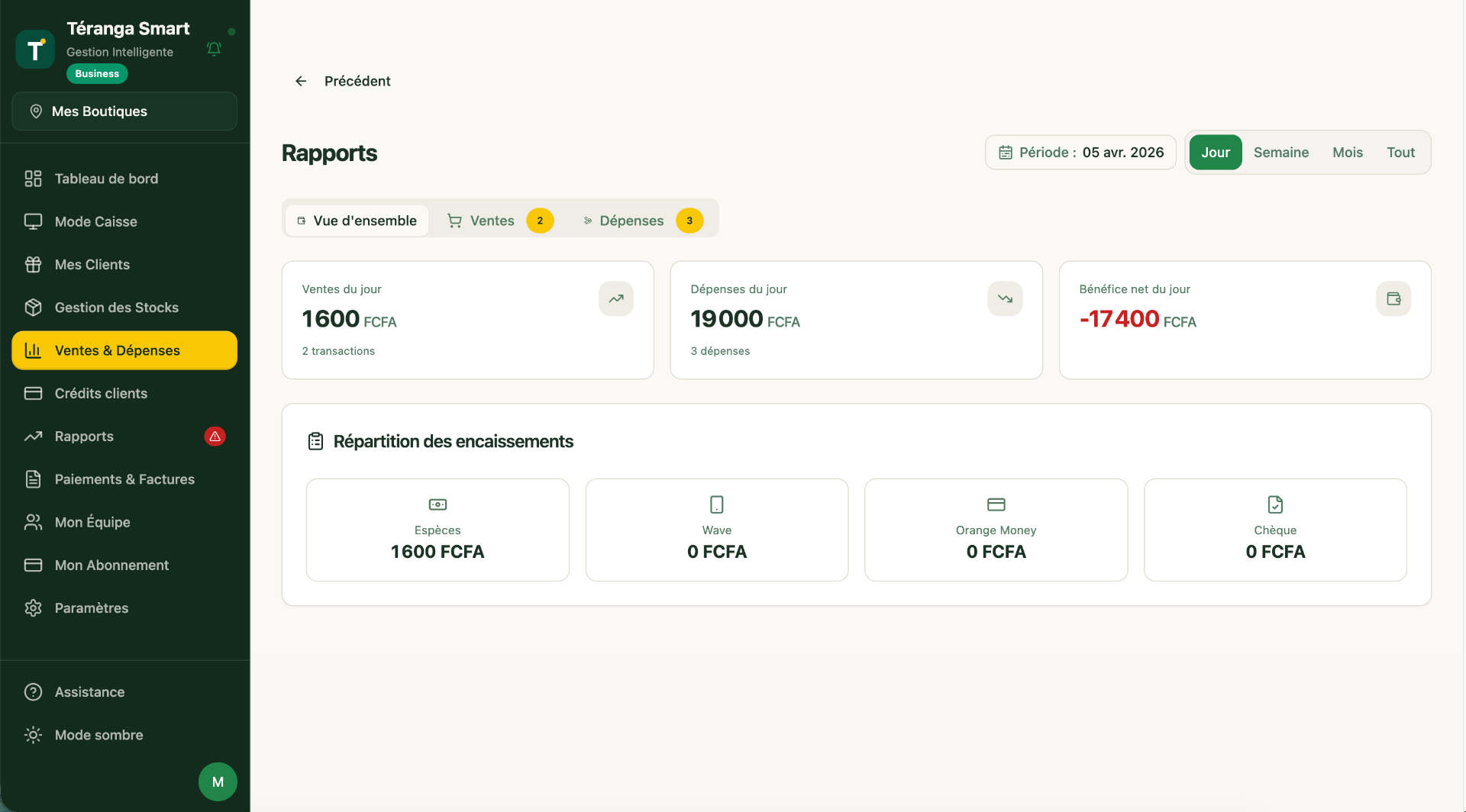
Task: Click the clipboard icon by Répartition des encaissements
Action: pos(315,441)
